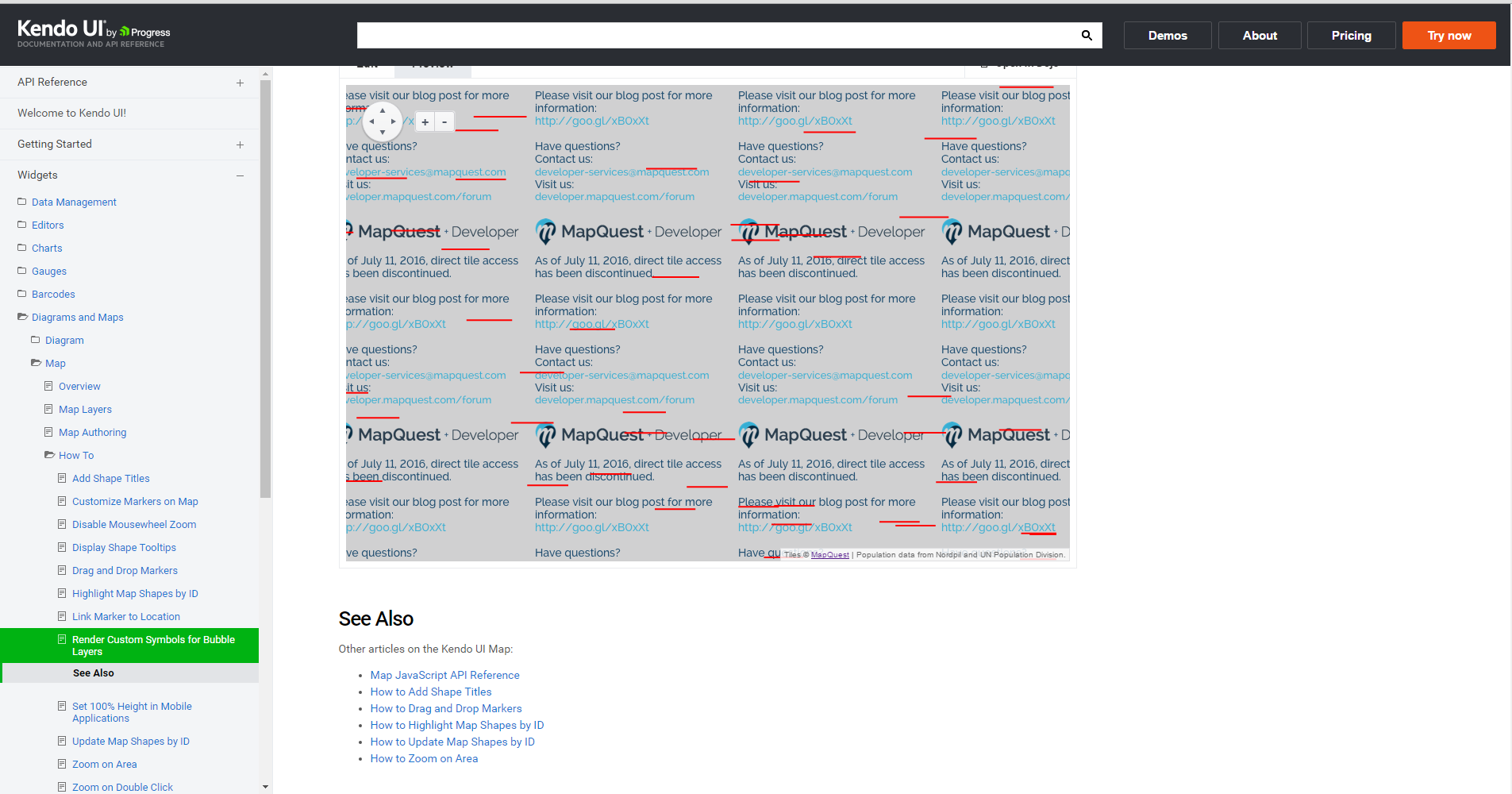
Task: Click the Kendo UI logo
Action: pyautogui.click(x=94, y=33)
